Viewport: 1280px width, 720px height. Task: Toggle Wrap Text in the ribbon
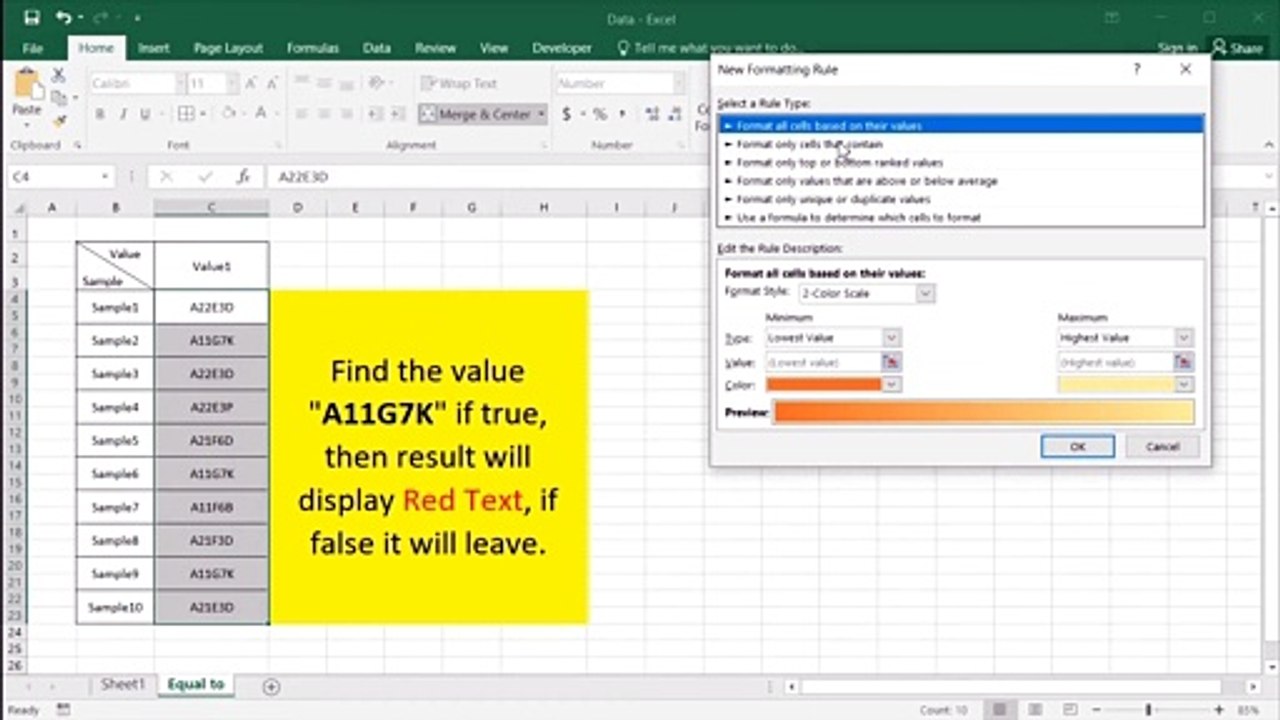(459, 84)
